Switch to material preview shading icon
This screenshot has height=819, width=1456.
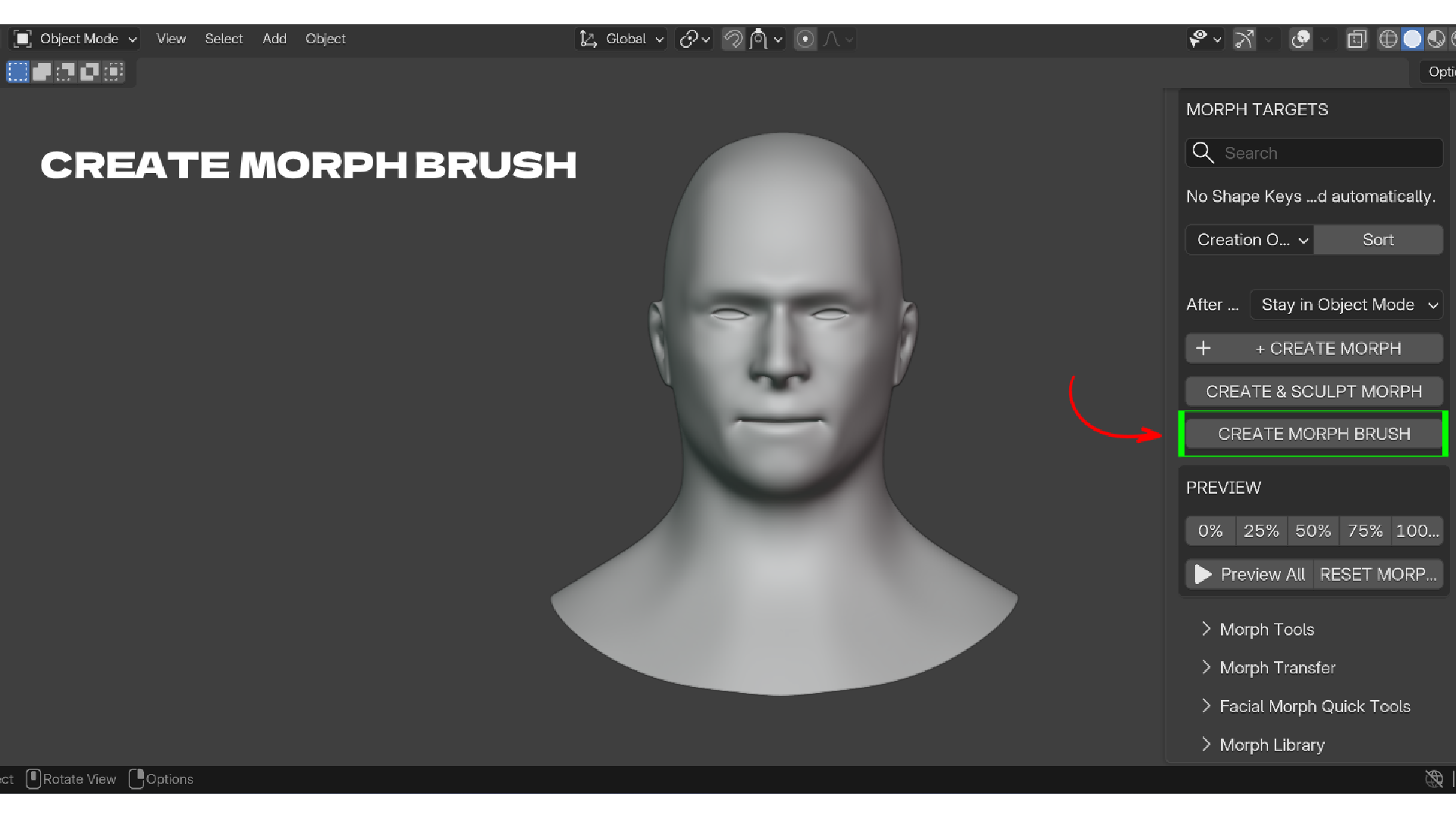point(1436,39)
